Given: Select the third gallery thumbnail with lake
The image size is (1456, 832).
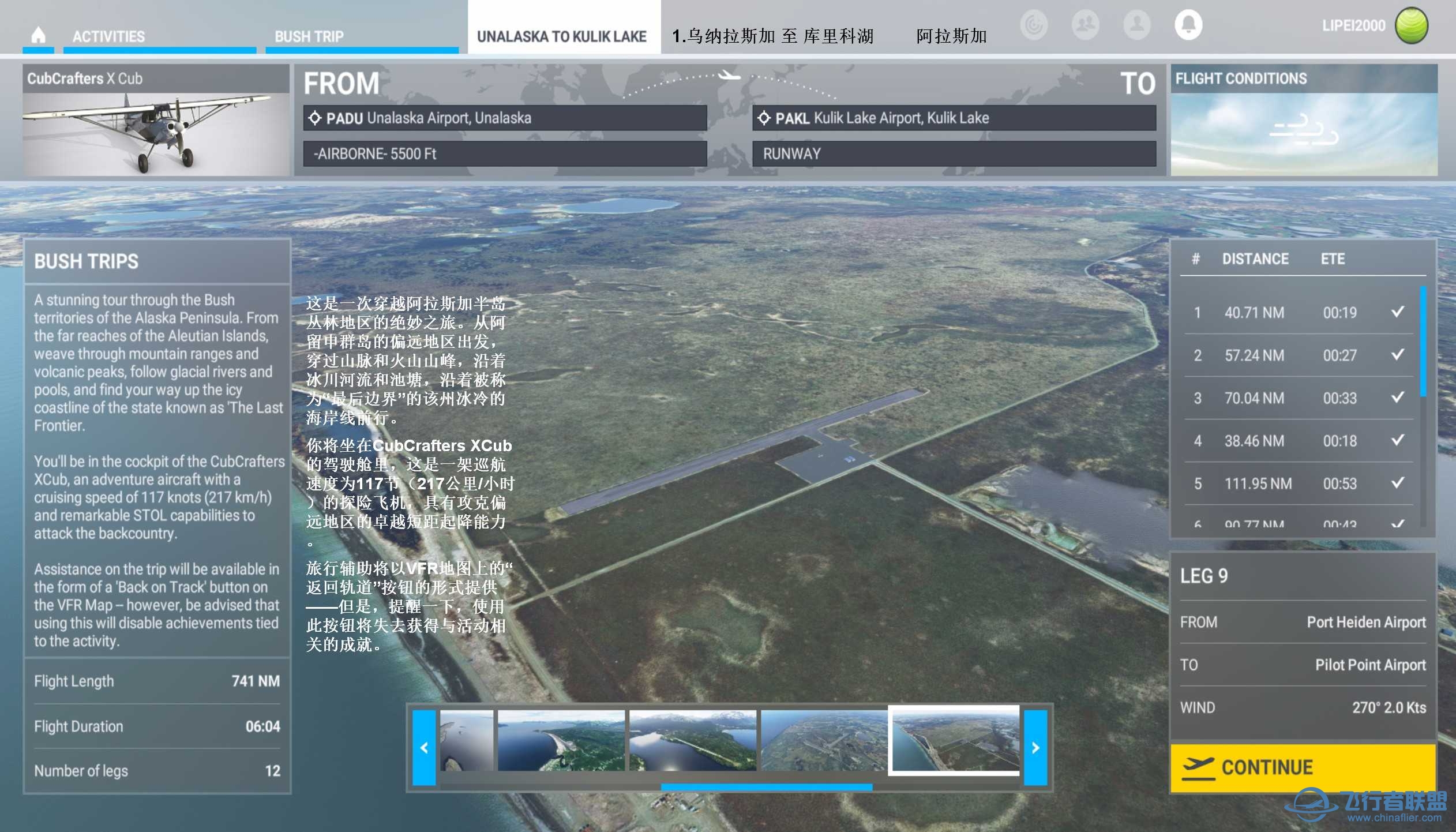Looking at the screenshot, I should pyautogui.click(x=692, y=741).
